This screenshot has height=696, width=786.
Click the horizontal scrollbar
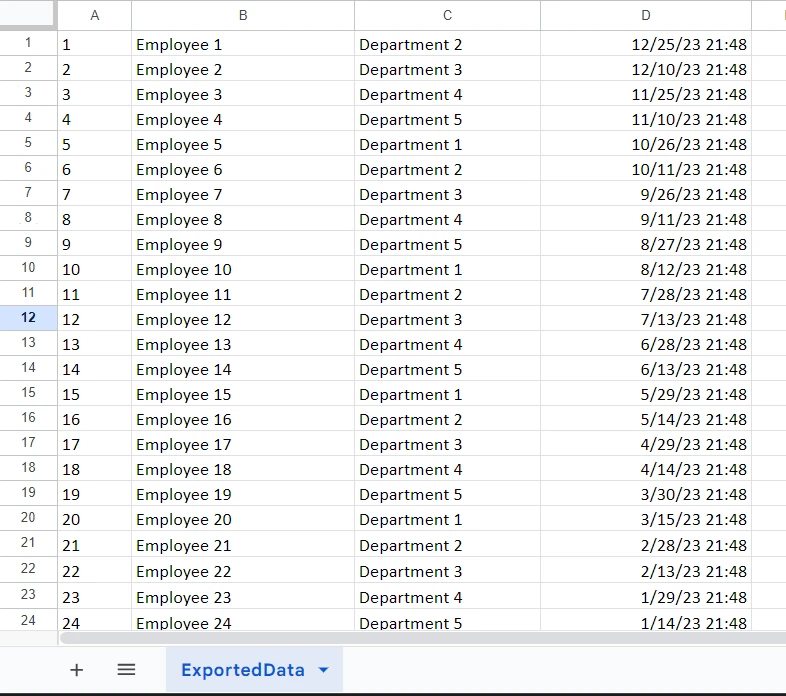pos(400,637)
